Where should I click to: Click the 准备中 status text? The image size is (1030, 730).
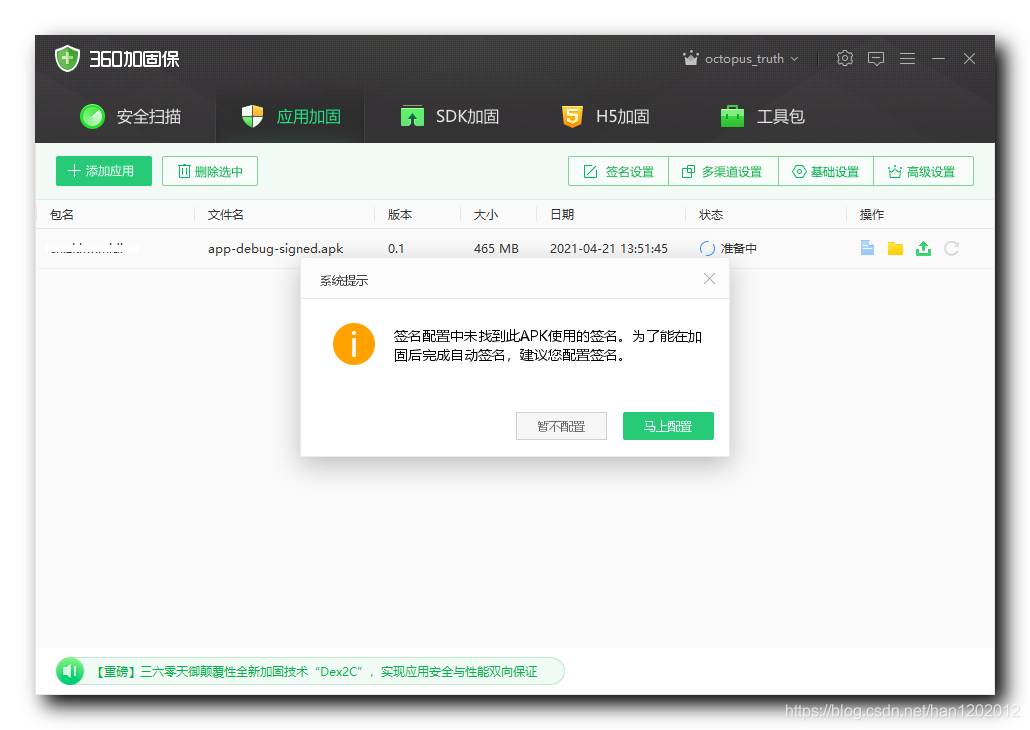[738, 248]
